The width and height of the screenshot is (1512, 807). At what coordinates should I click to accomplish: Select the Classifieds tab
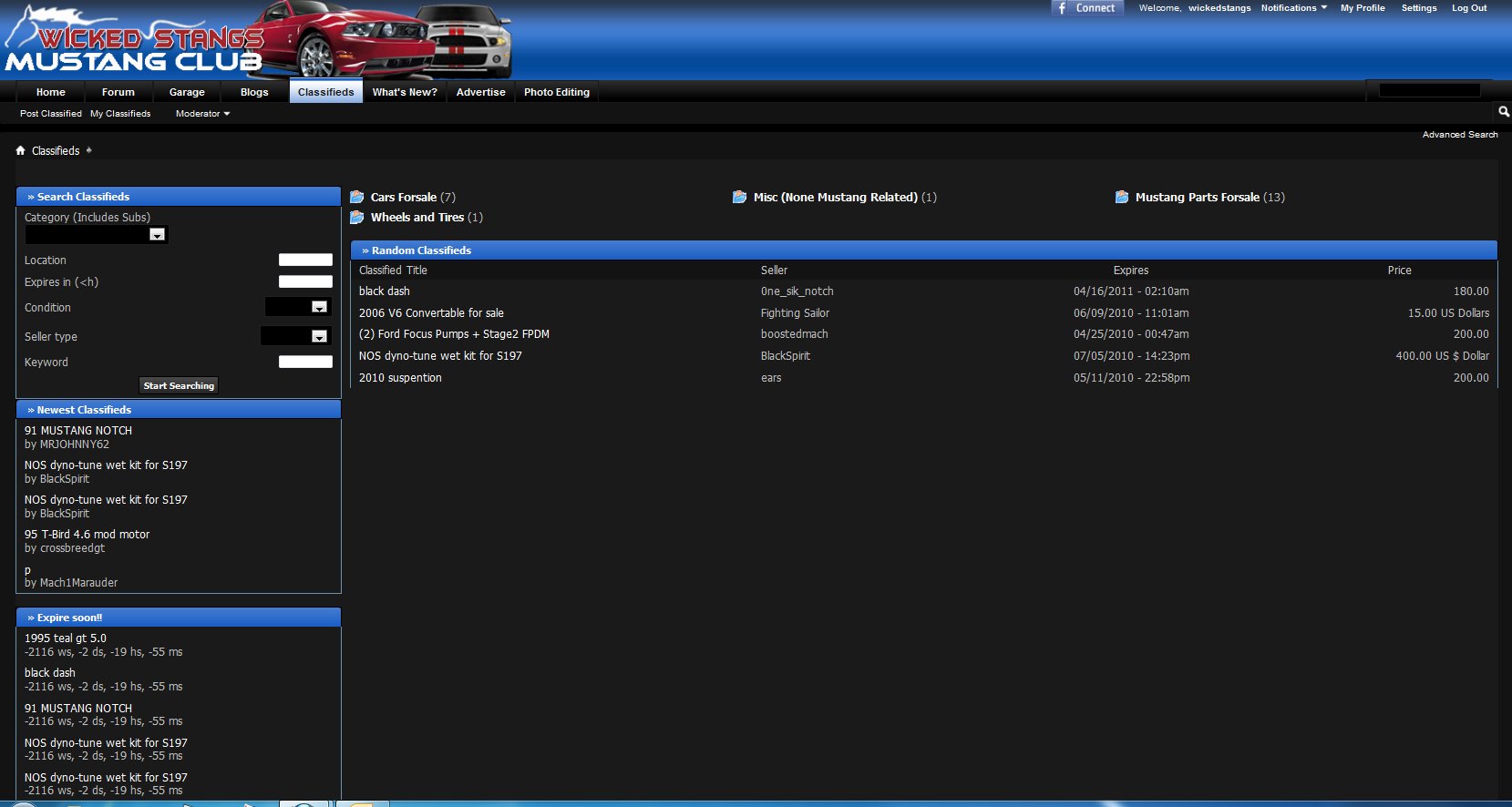[x=326, y=92]
